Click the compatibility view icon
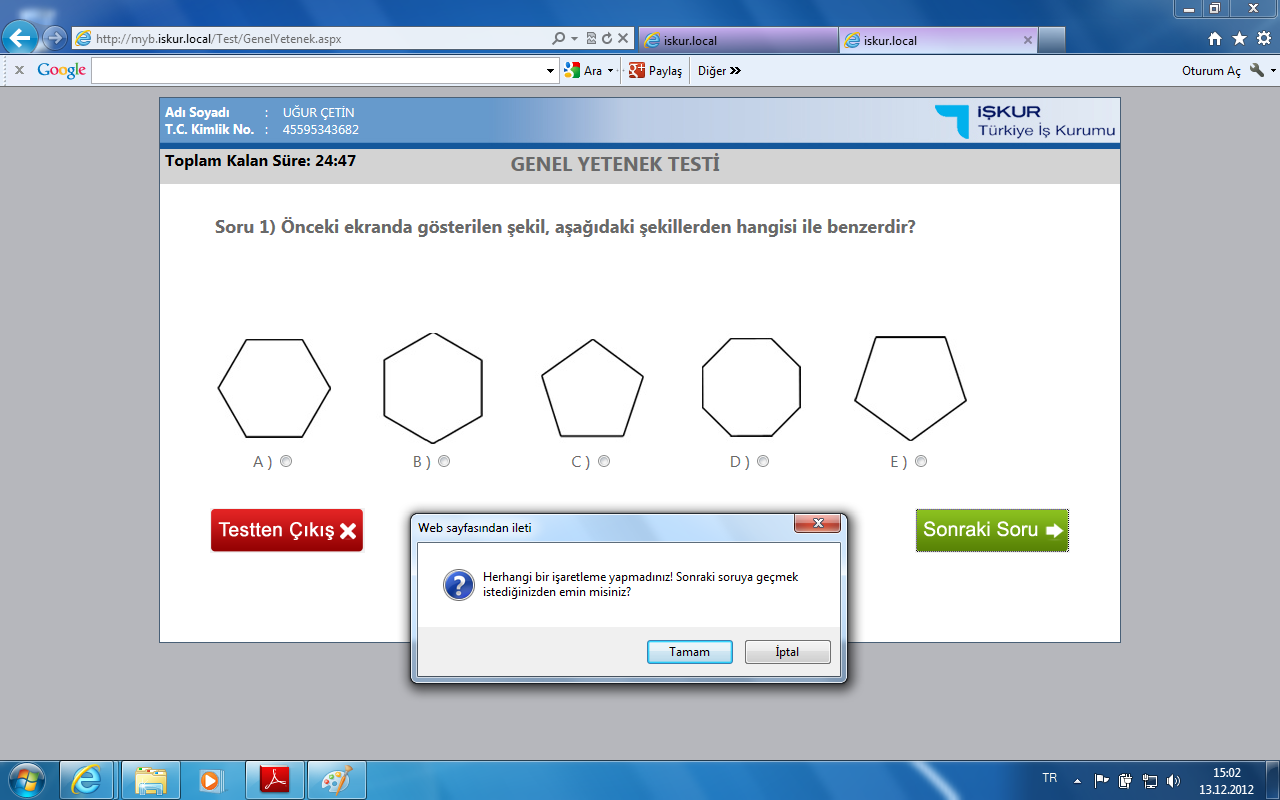 [x=591, y=39]
